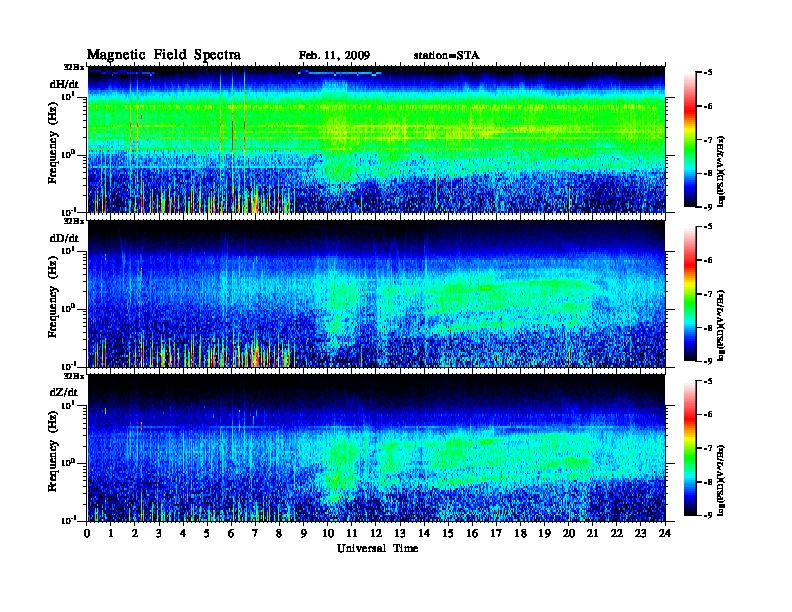Screen dimensions: 792x612
Task: Click the "Universal Time" axis label
Action: pos(377,548)
